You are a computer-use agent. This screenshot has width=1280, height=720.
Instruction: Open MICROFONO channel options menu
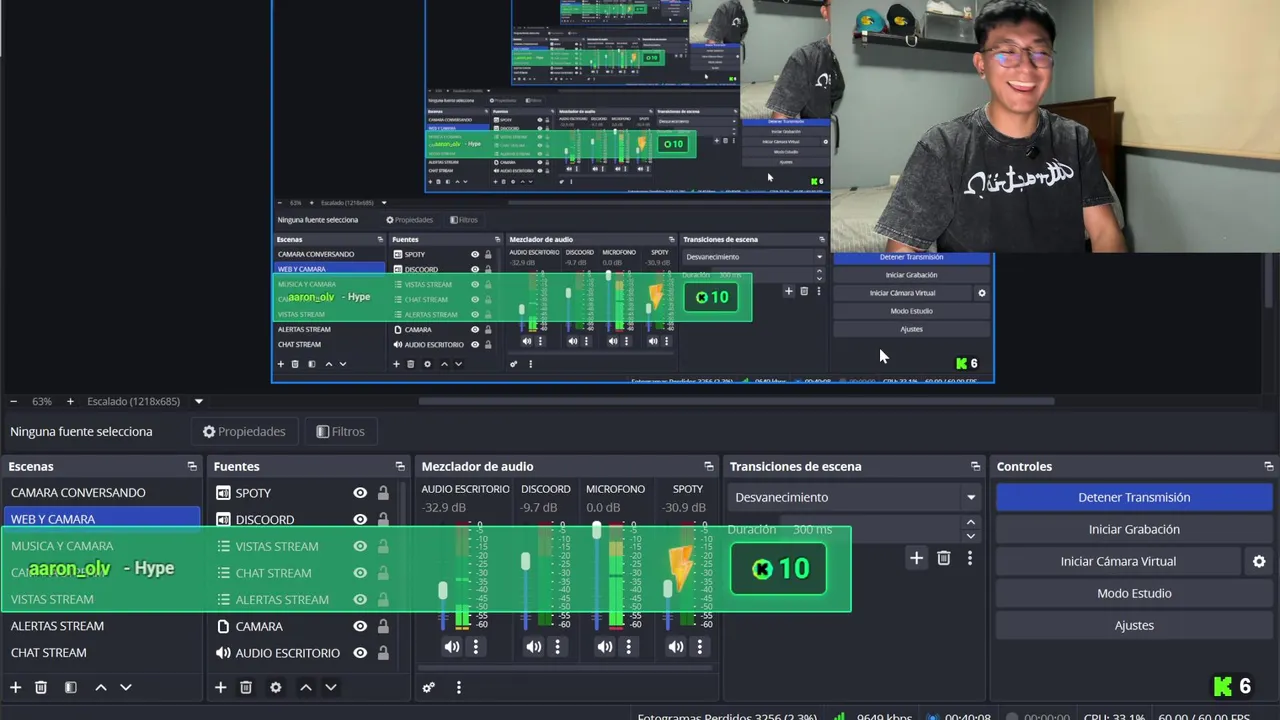click(x=629, y=647)
